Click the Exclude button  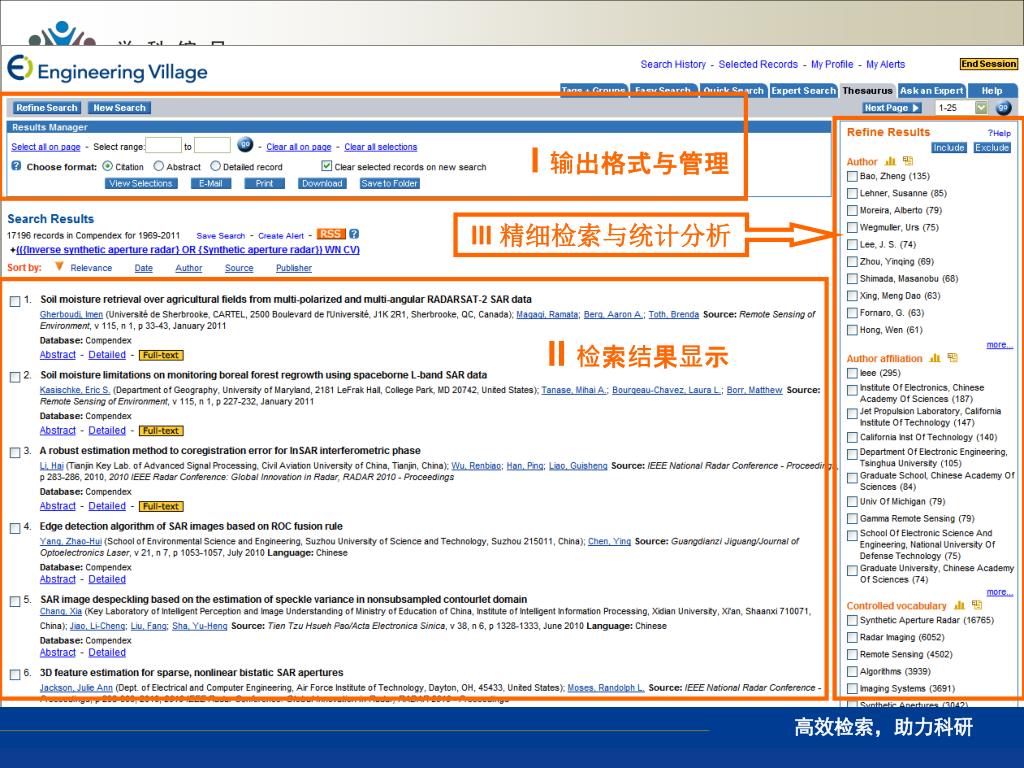click(992, 148)
